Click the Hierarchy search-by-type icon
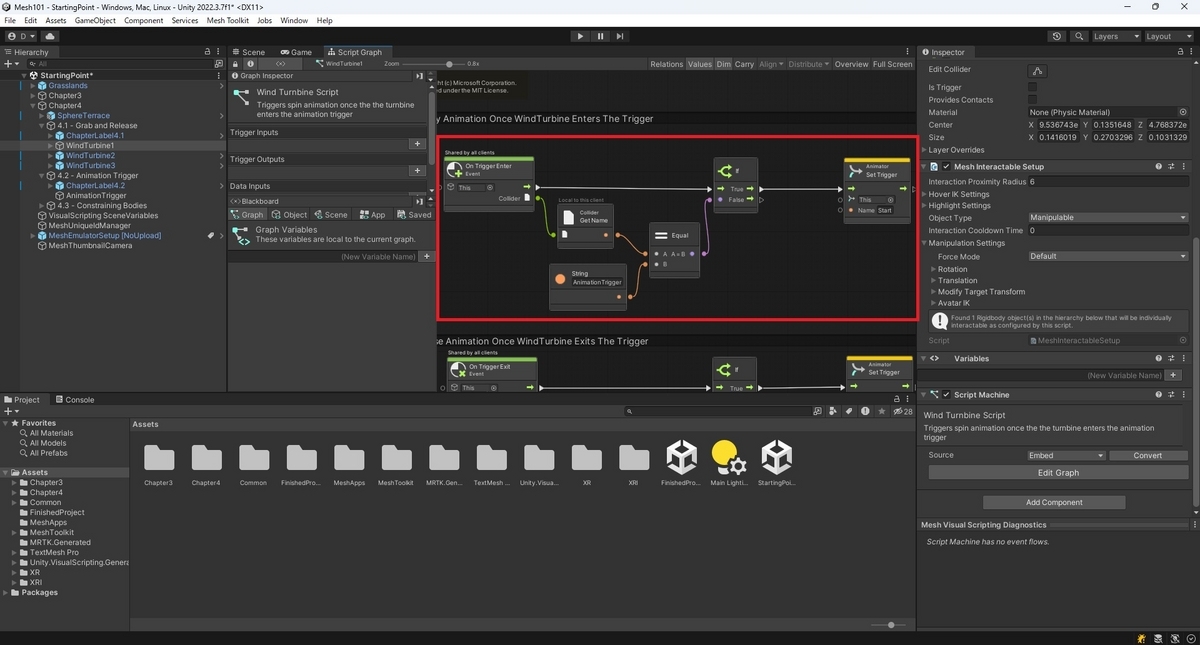The width and height of the screenshot is (1200, 645). (220, 64)
